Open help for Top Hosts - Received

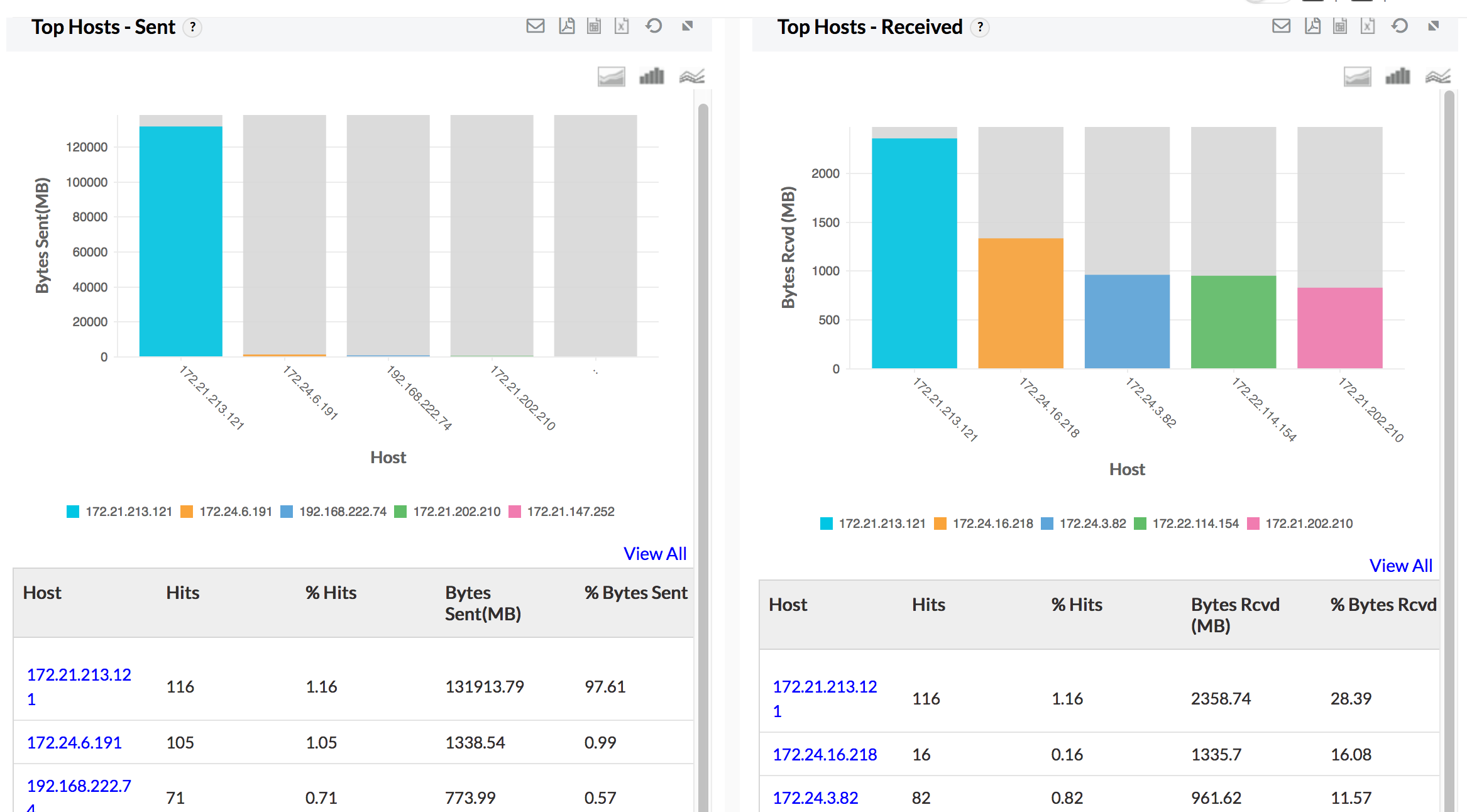[x=979, y=28]
